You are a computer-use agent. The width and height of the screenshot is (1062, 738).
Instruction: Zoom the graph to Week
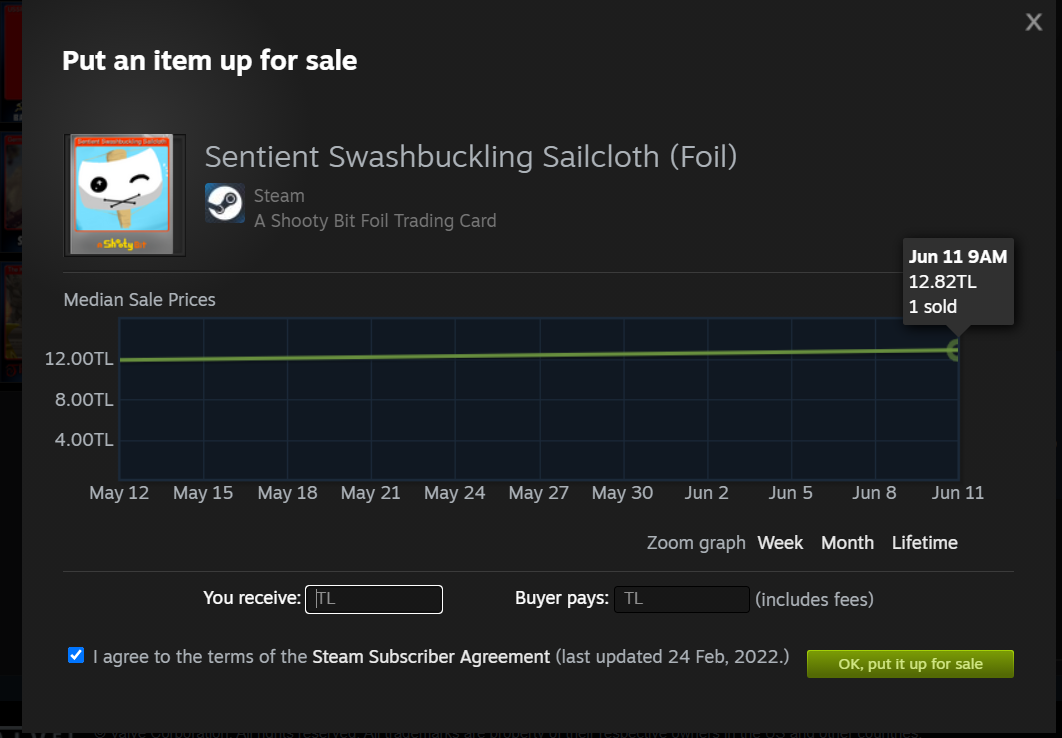coord(780,543)
